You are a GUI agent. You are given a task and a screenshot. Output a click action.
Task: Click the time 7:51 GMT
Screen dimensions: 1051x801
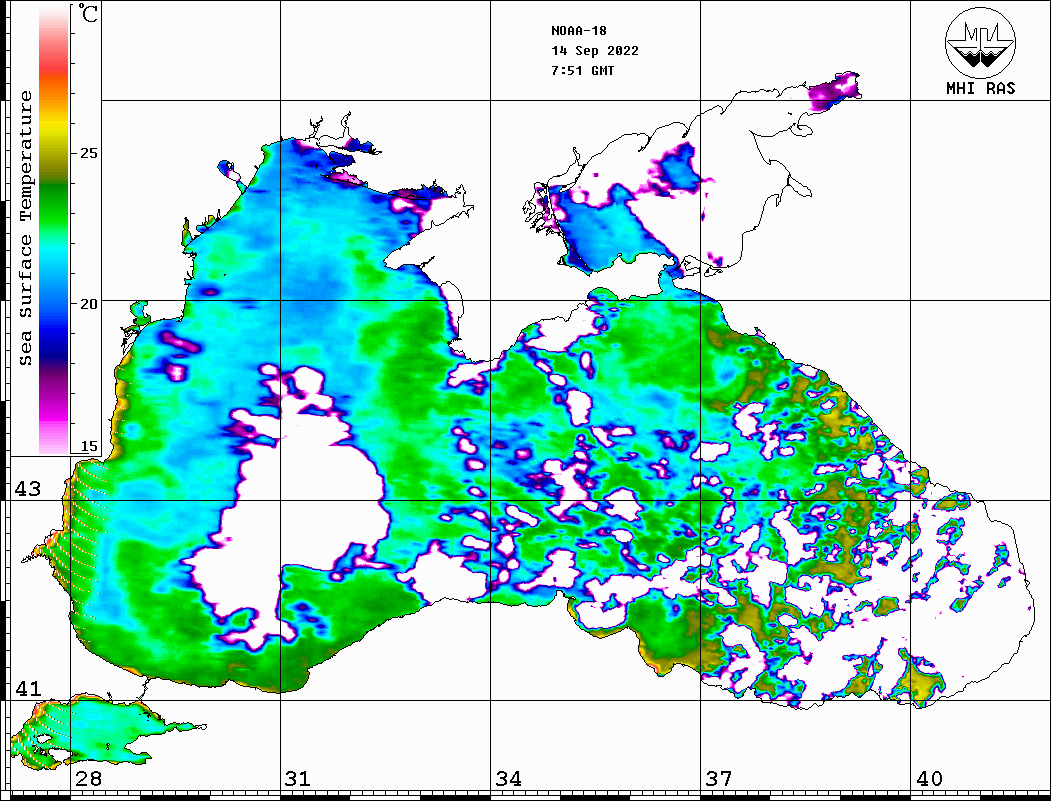click(x=582, y=70)
